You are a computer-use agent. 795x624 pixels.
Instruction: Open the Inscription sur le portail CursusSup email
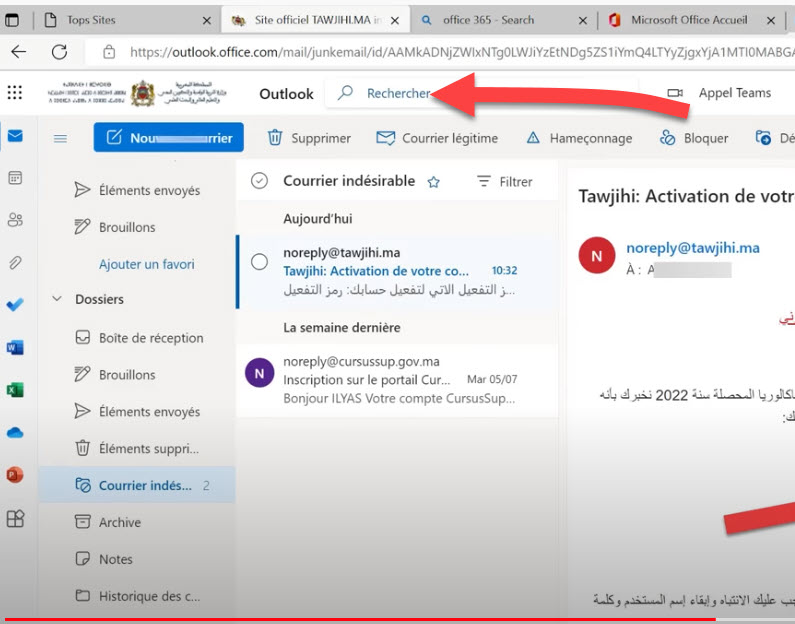click(x=397, y=380)
